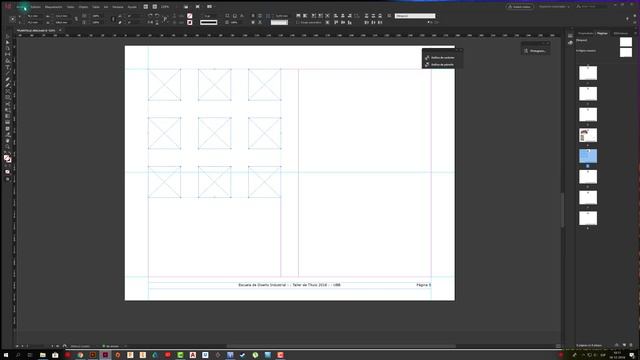Open the stroke weight field
Screen dimensions: 640x360
coord(209,16)
